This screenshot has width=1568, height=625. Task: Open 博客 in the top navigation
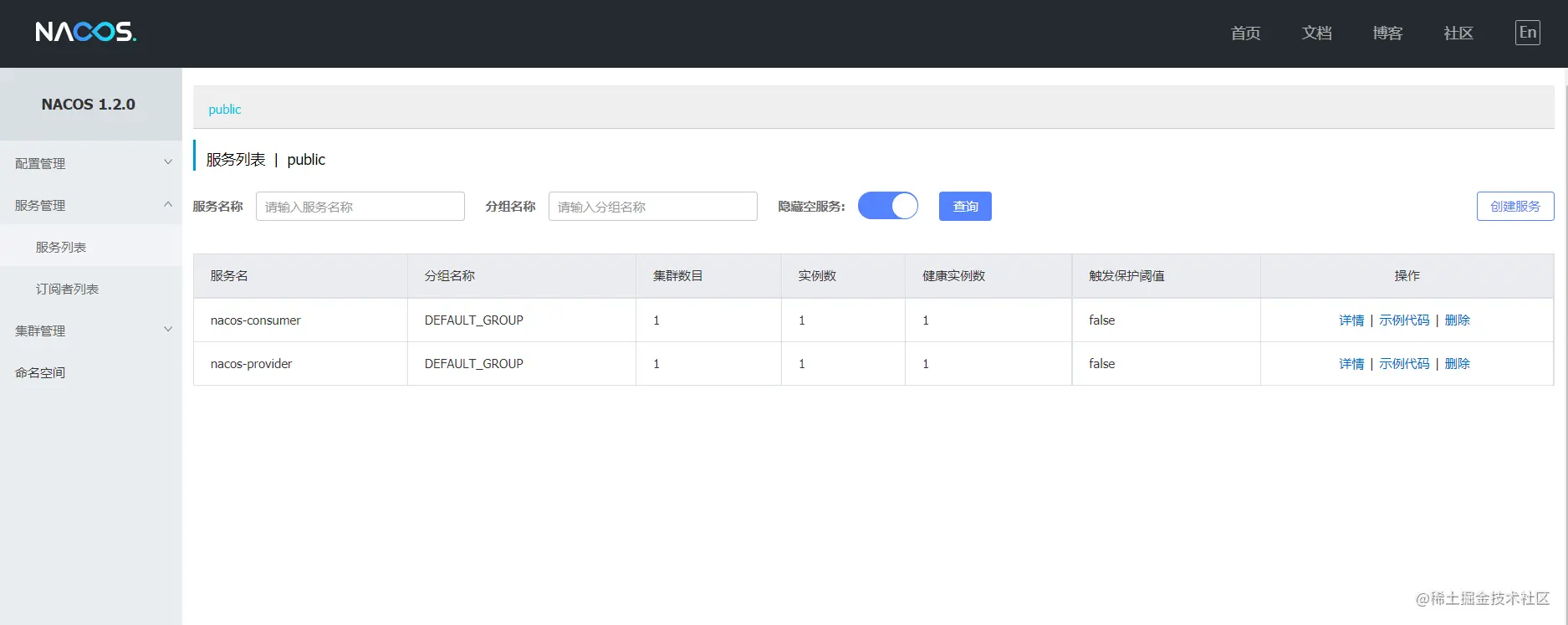click(x=1387, y=33)
